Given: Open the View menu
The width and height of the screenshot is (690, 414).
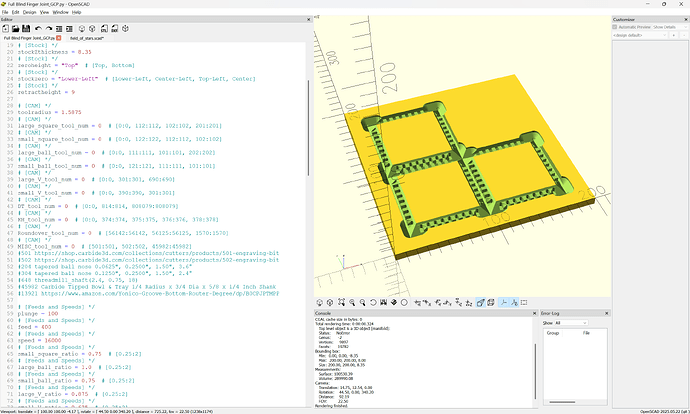Looking at the screenshot, I should point(44,12).
